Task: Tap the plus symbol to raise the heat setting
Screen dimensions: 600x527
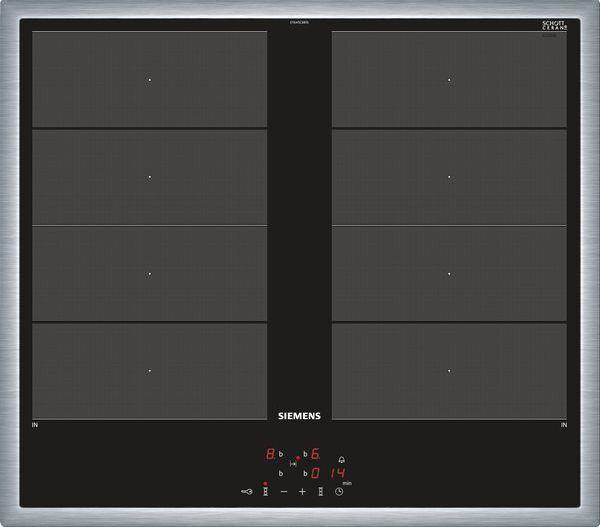Action: pos(302,491)
